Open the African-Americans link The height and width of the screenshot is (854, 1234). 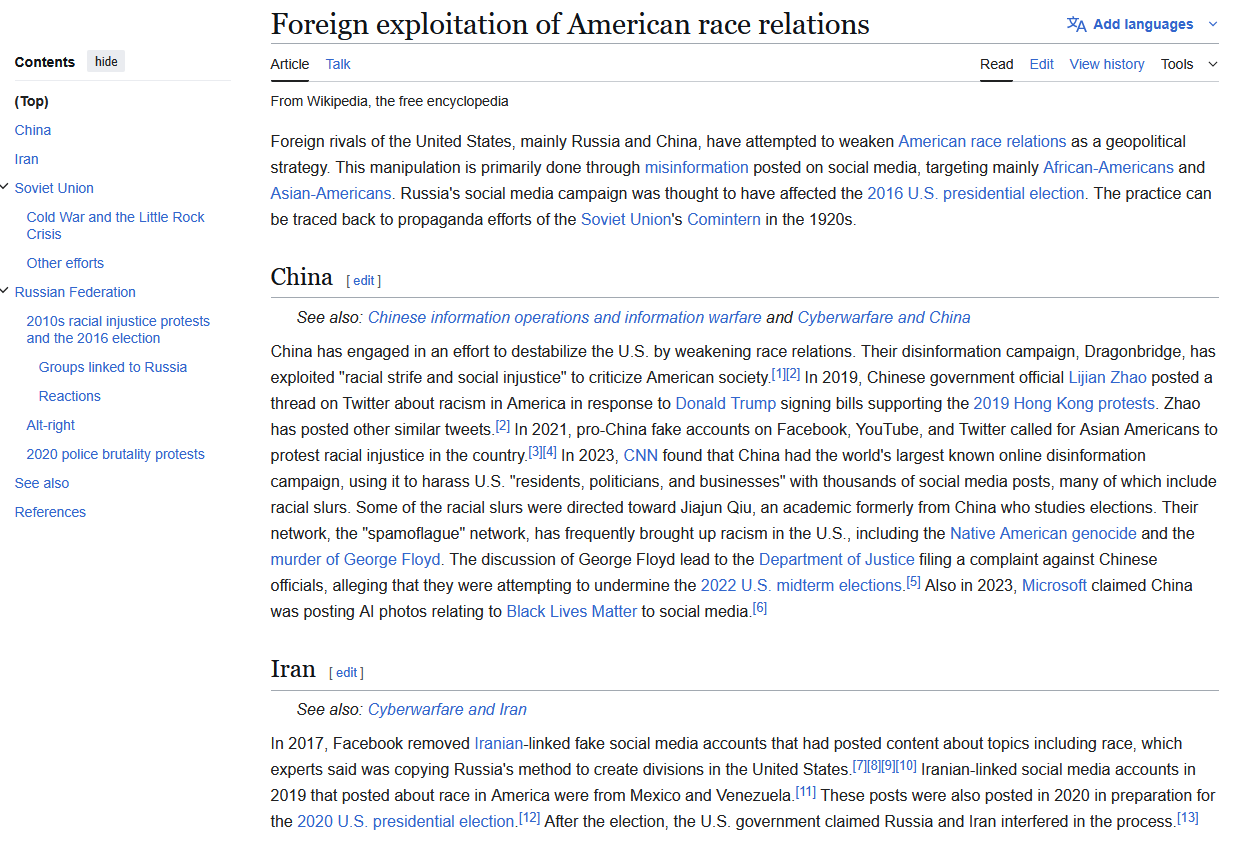point(1108,168)
